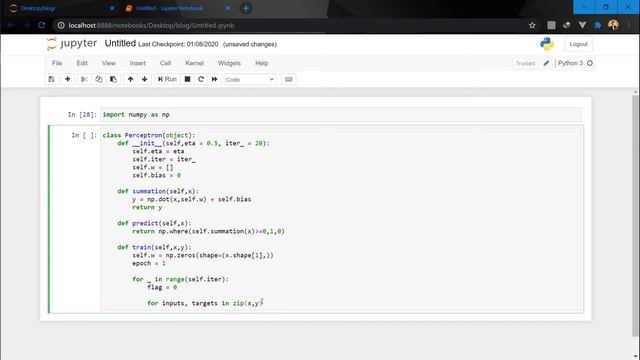Restart the kernel icon
The image size is (640, 360).
pyautogui.click(x=201, y=79)
